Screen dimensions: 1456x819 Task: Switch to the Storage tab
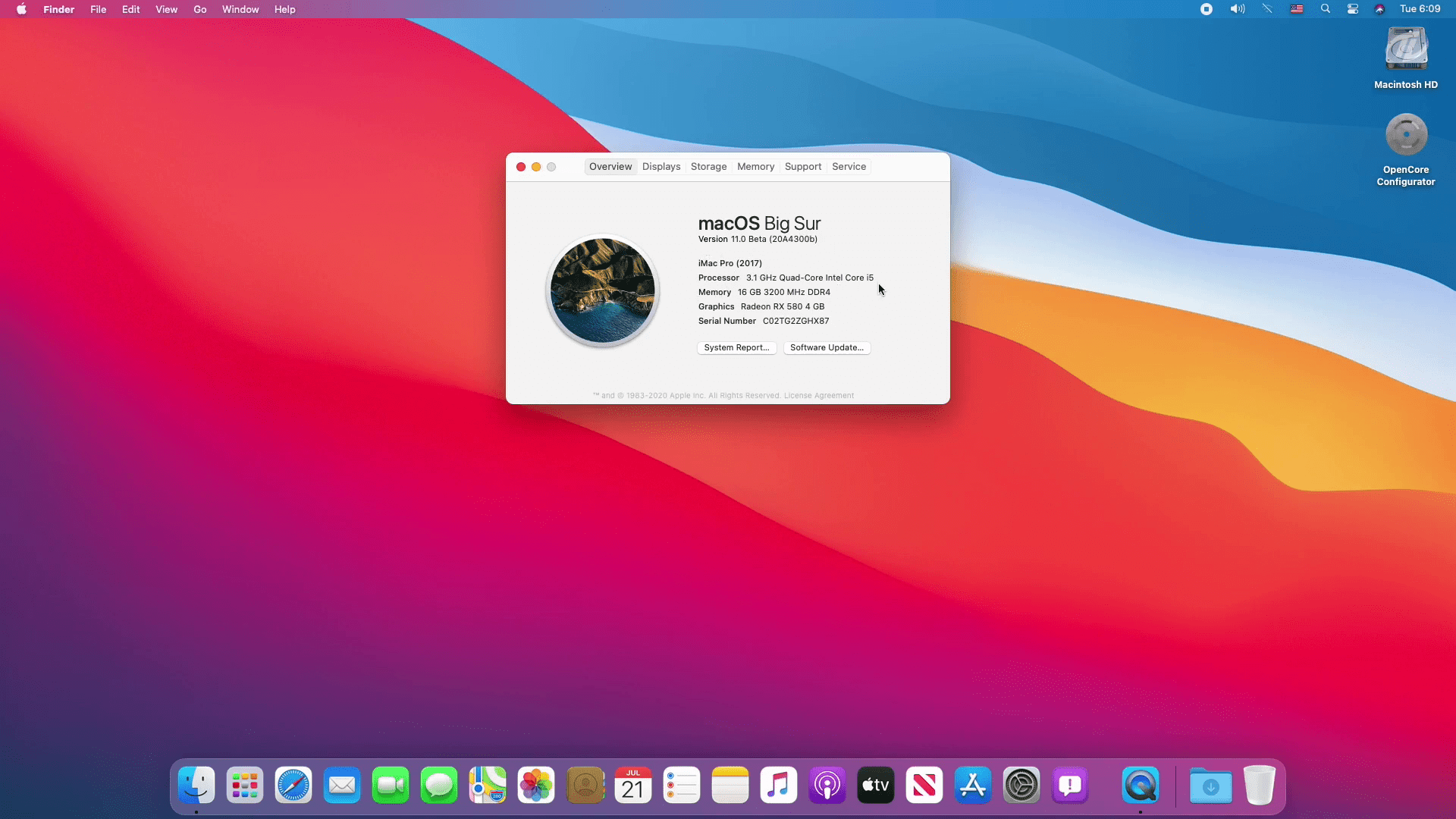708,167
